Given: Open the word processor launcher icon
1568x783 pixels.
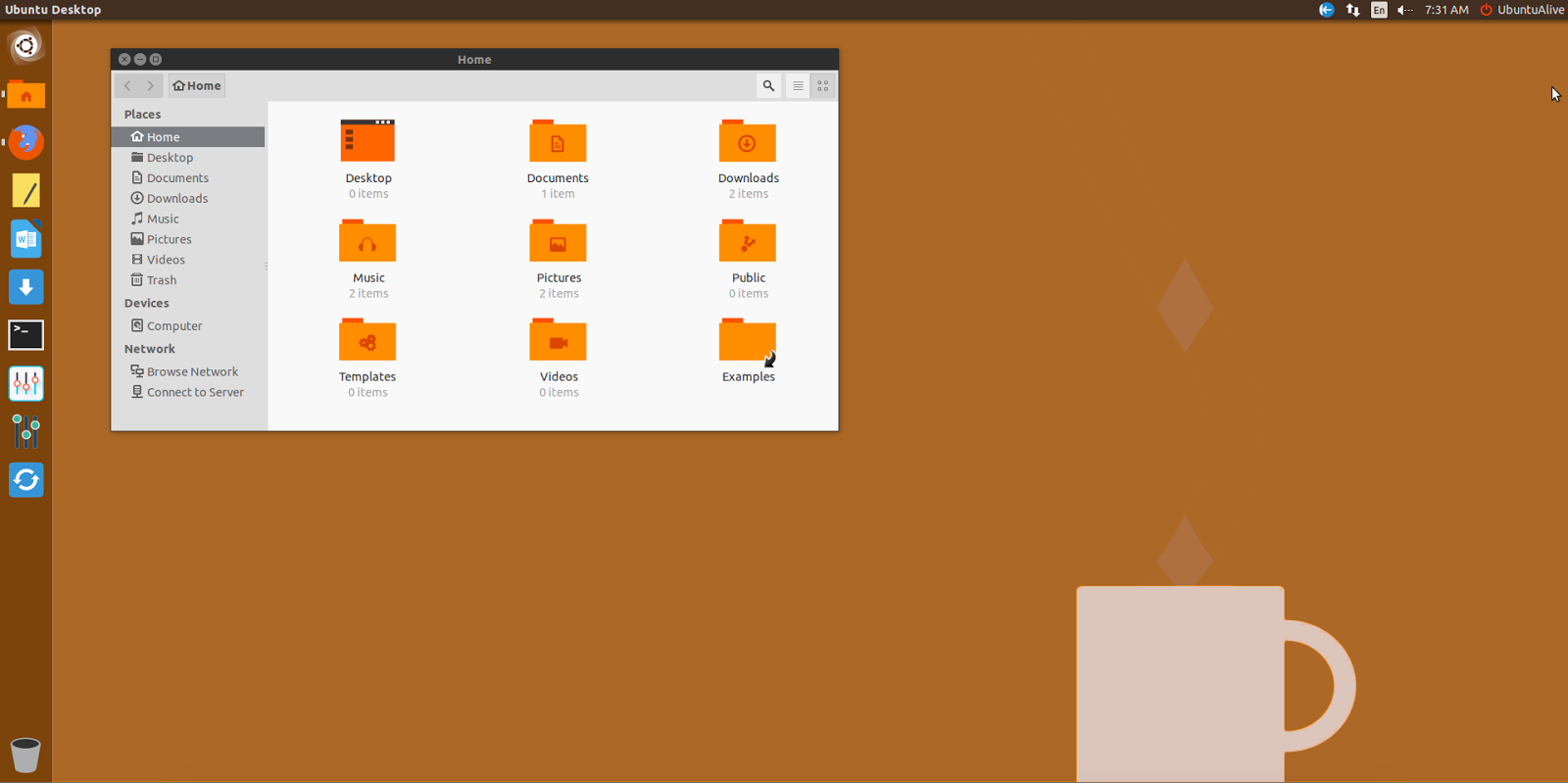Looking at the screenshot, I should (26, 239).
